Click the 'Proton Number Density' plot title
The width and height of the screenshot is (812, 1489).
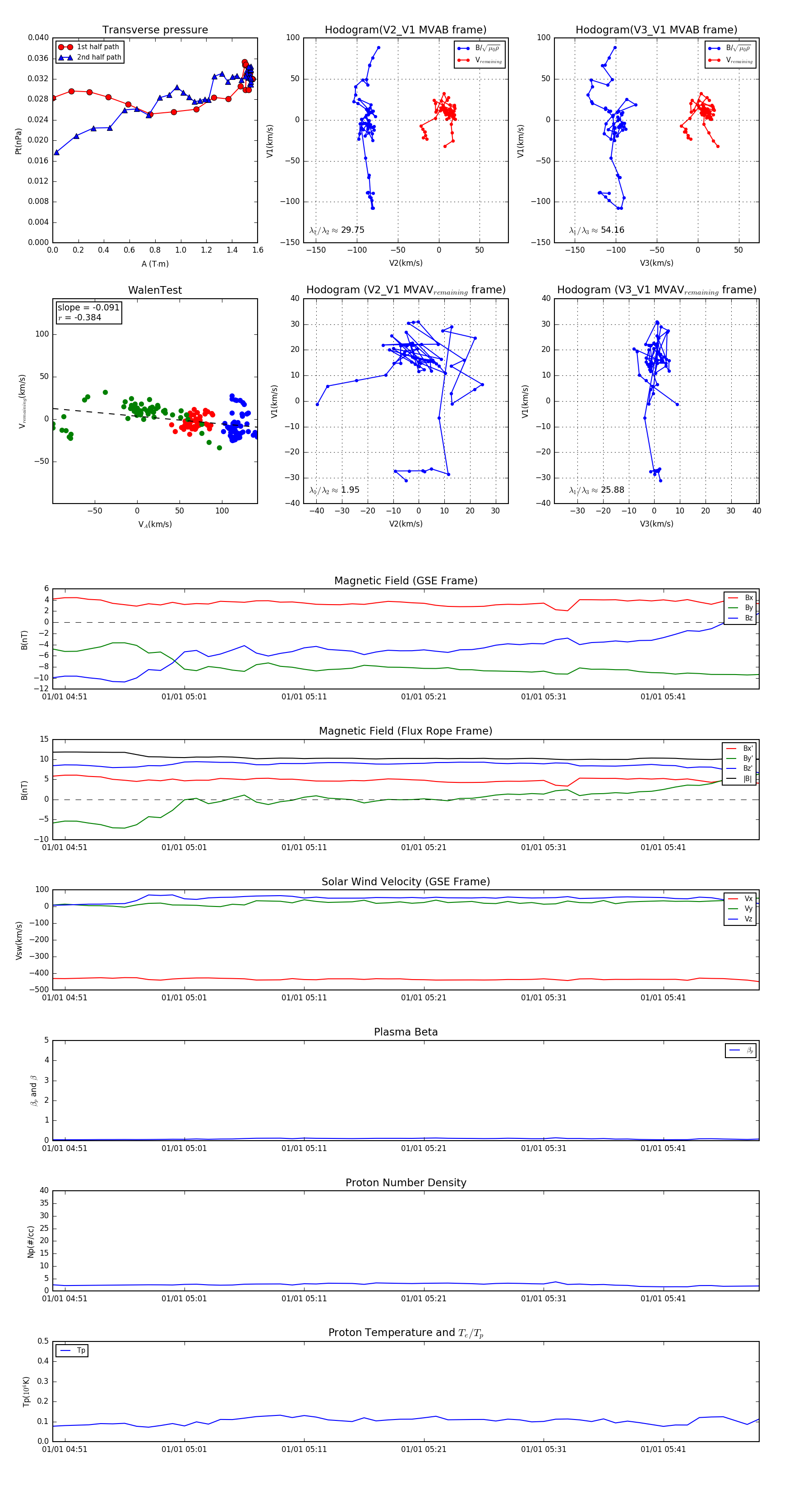pos(406,1183)
